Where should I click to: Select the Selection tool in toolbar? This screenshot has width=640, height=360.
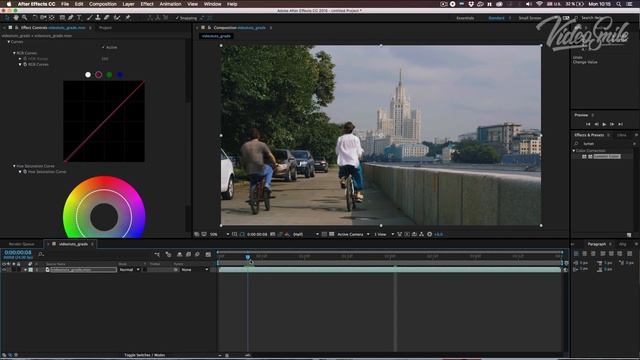coord(7,18)
